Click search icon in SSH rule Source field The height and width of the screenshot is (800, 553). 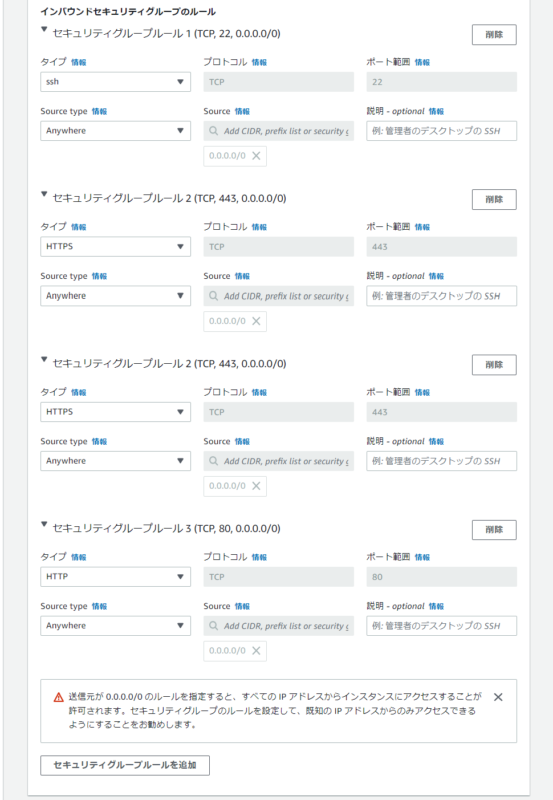tap(214, 131)
